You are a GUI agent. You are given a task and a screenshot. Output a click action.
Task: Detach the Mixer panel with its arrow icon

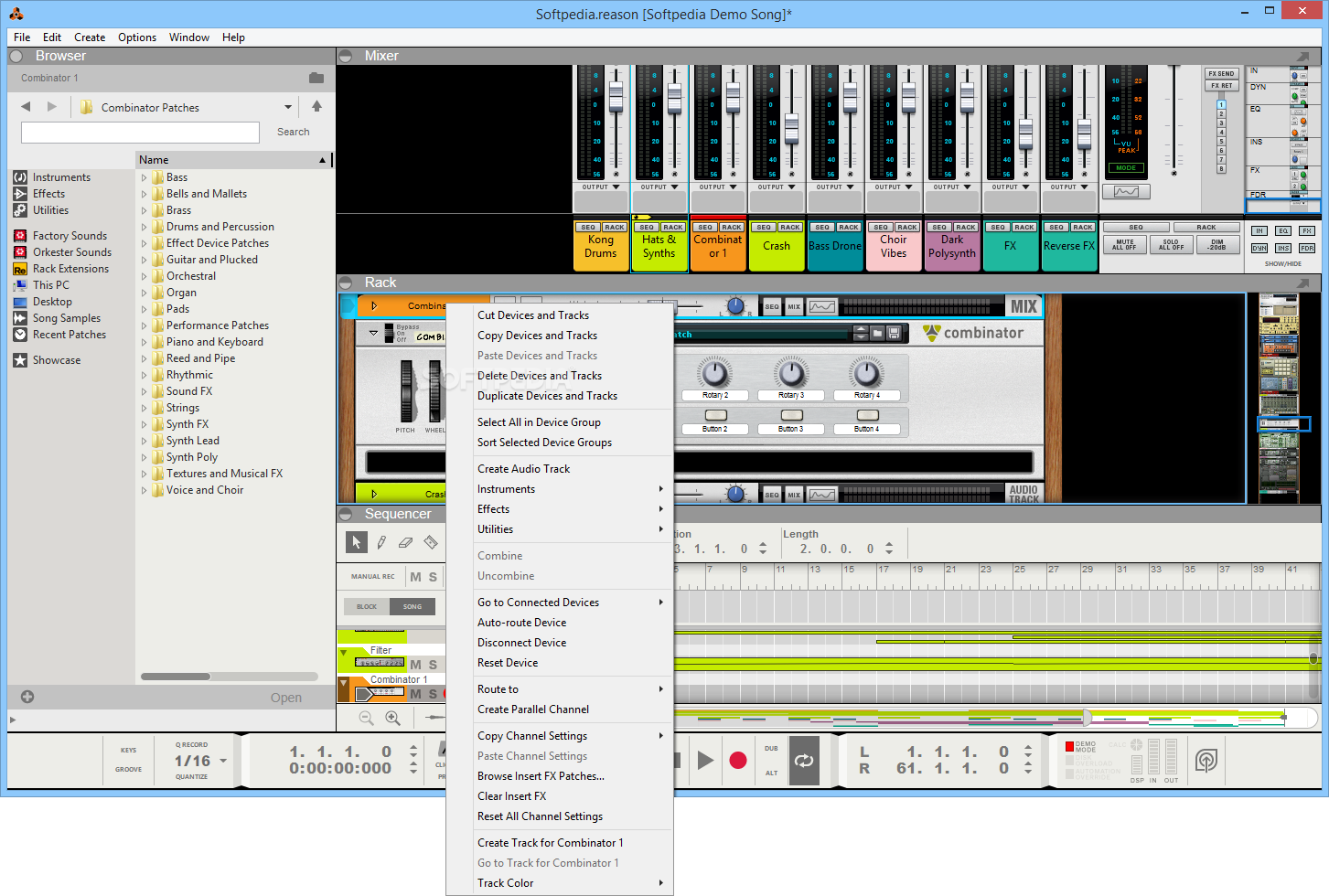(x=1302, y=56)
